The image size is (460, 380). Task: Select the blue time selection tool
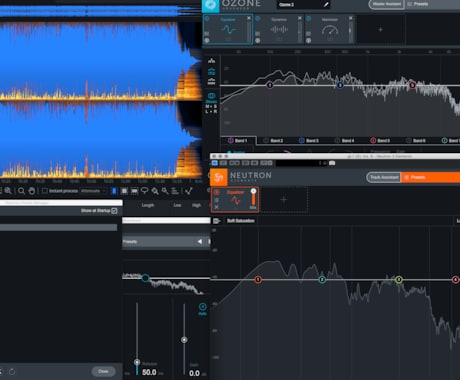114,191
